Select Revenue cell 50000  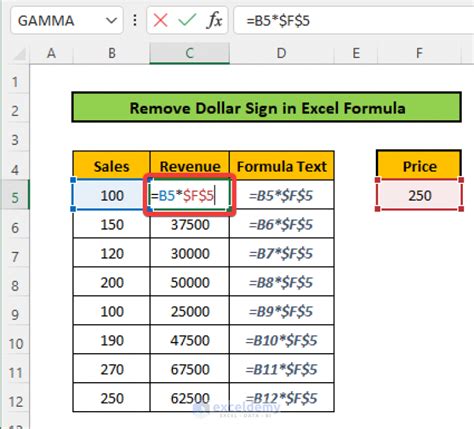(190, 282)
